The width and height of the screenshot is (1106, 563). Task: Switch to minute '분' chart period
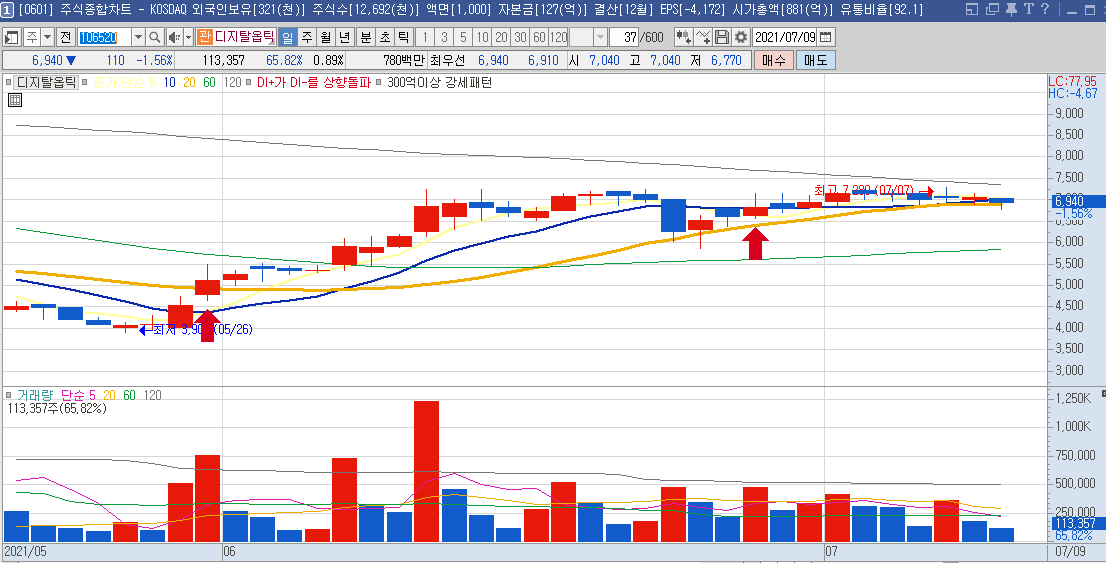pos(366,37)
